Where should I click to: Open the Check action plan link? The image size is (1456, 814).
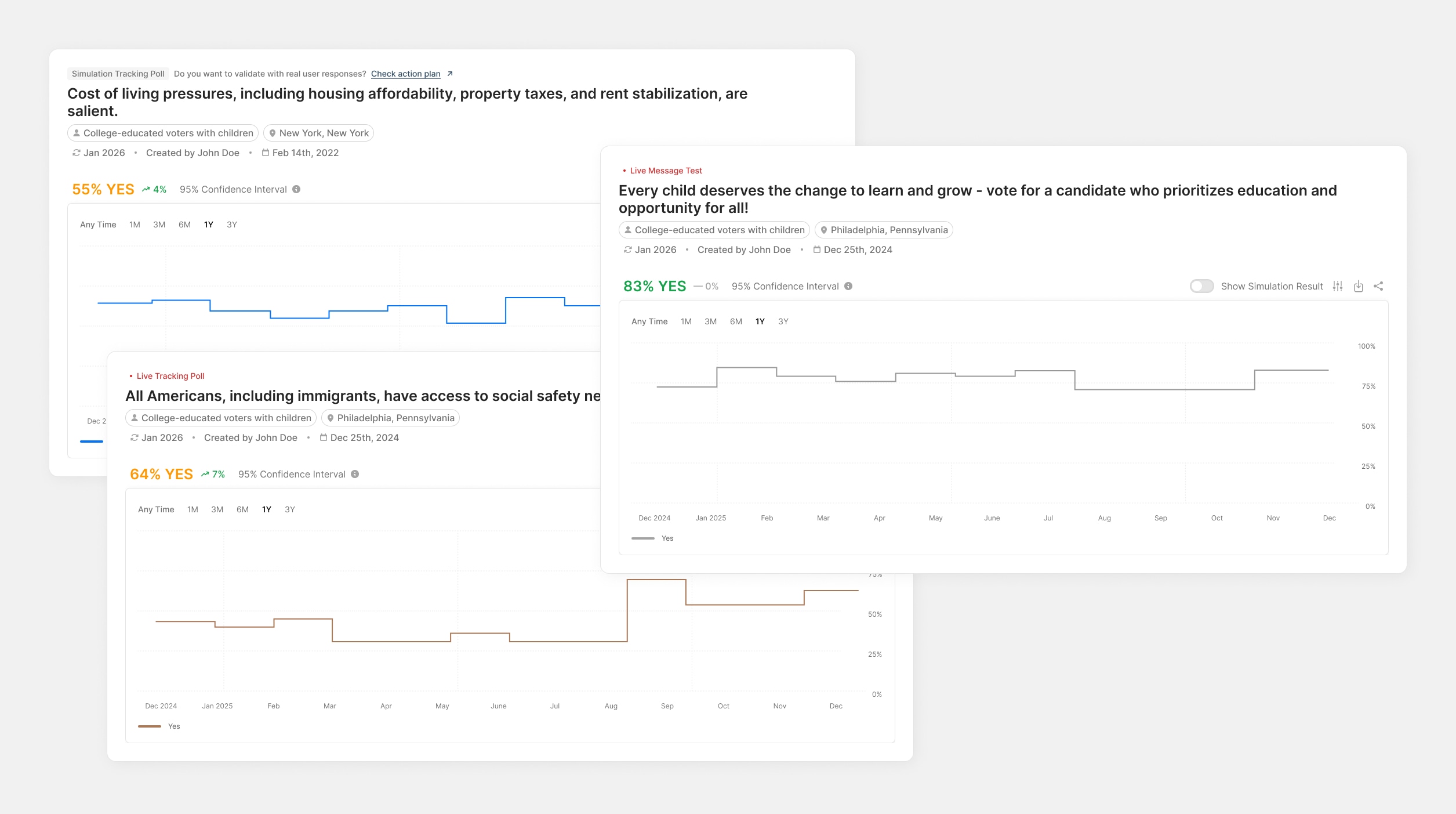click(405, 74)
